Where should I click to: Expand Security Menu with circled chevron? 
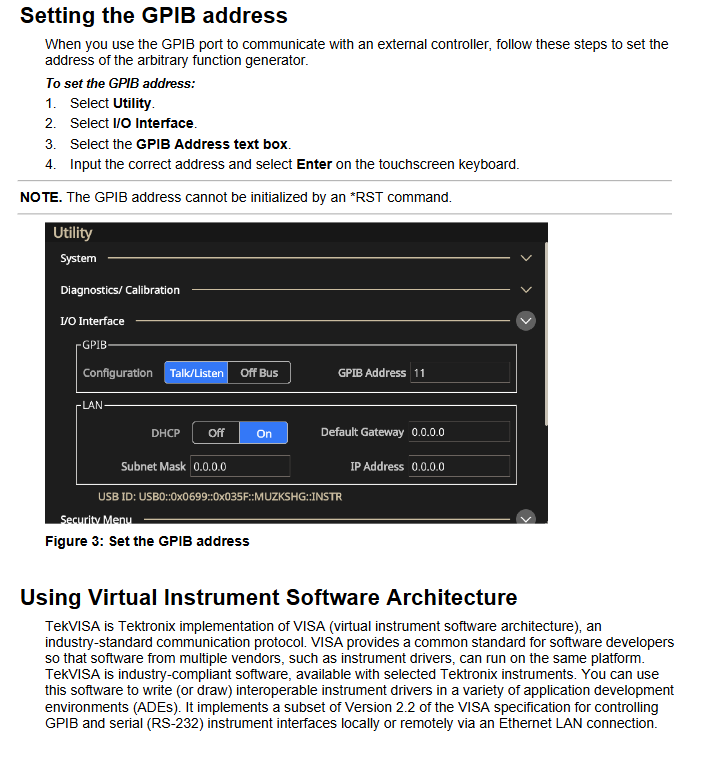(x=526, y=518)
